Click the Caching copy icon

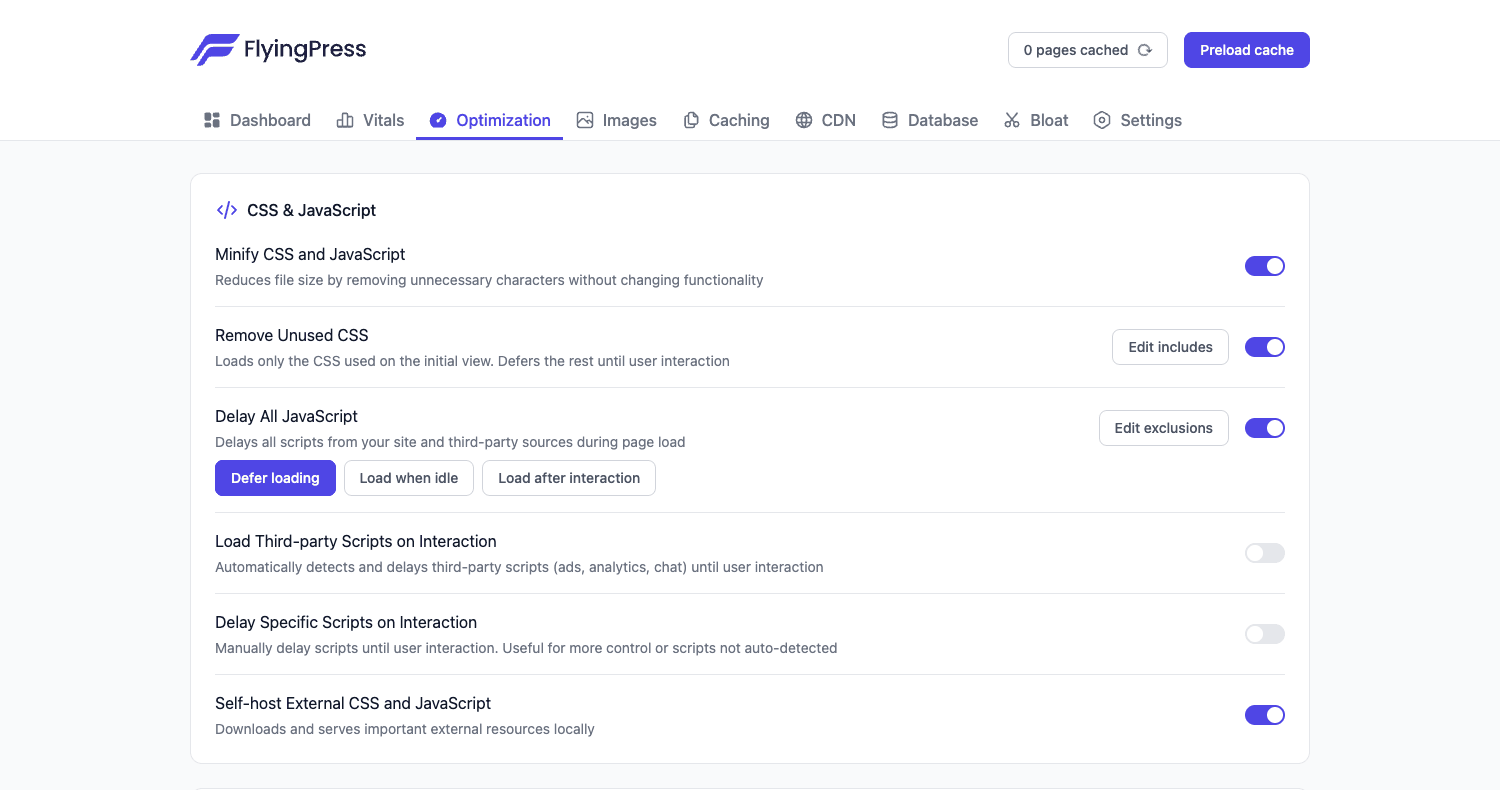tap(691, 120)
